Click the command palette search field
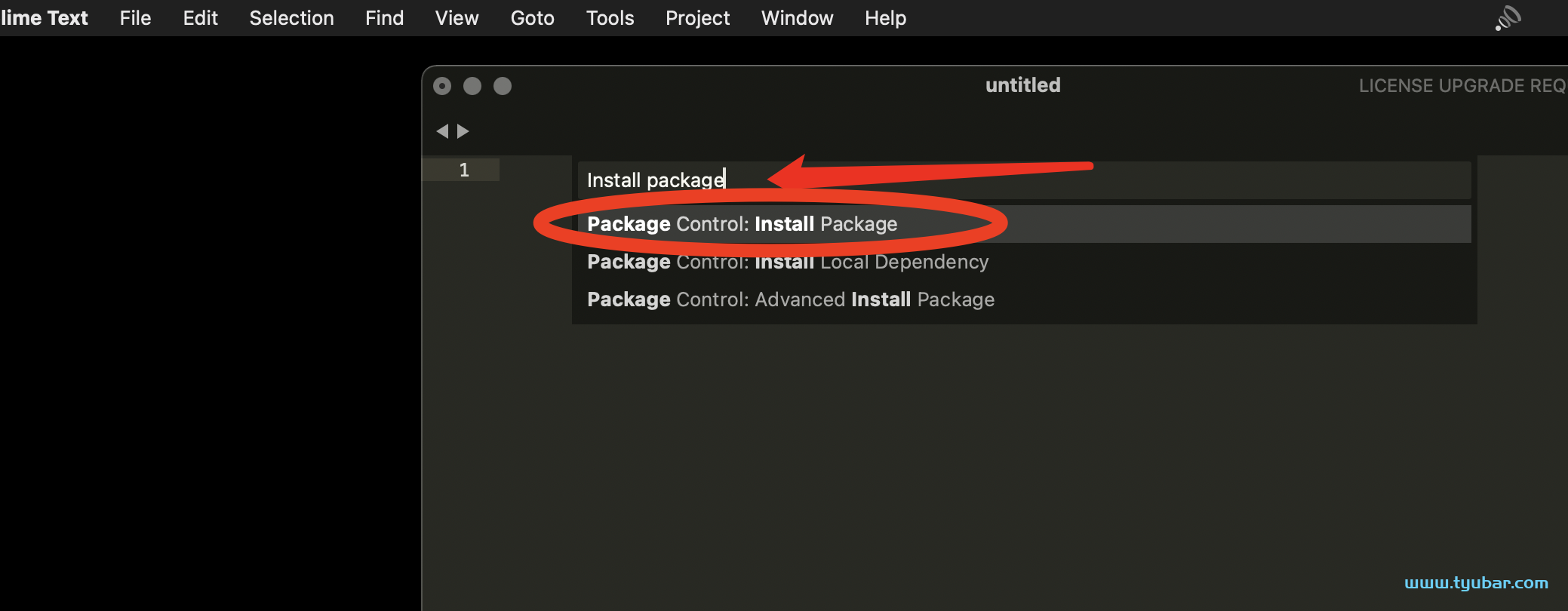 1025,180
